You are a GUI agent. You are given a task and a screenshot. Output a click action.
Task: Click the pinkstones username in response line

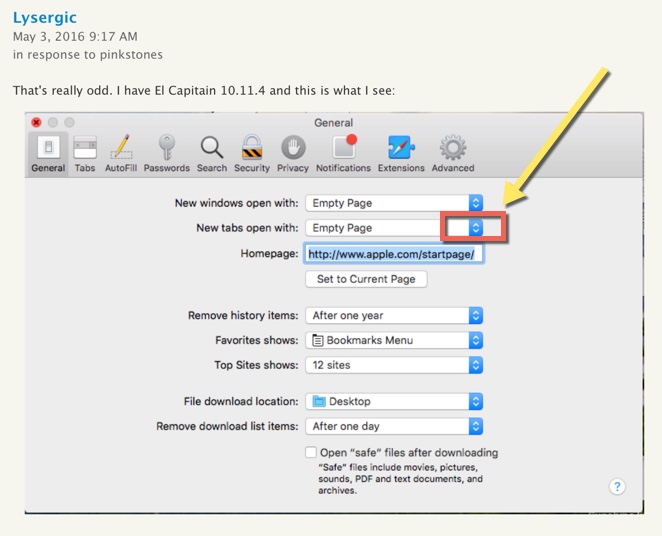tap(131, 55)
